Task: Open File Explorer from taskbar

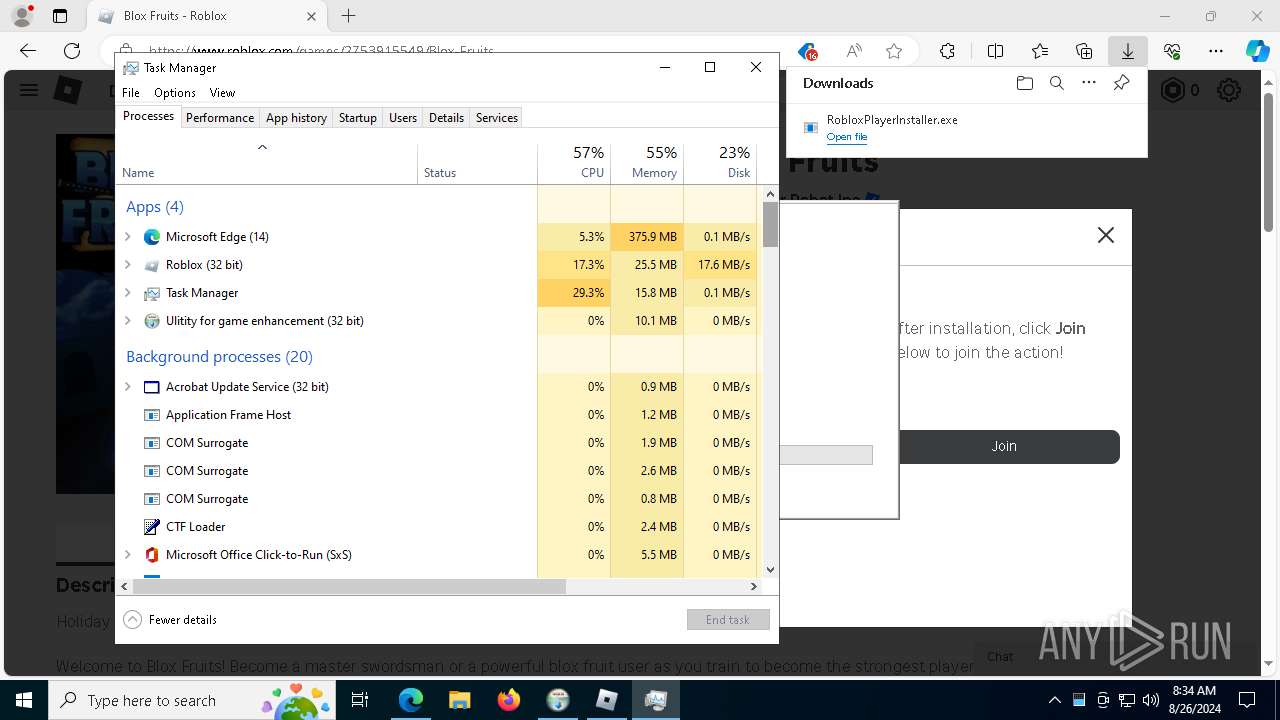Action: (x=459, y=700)
